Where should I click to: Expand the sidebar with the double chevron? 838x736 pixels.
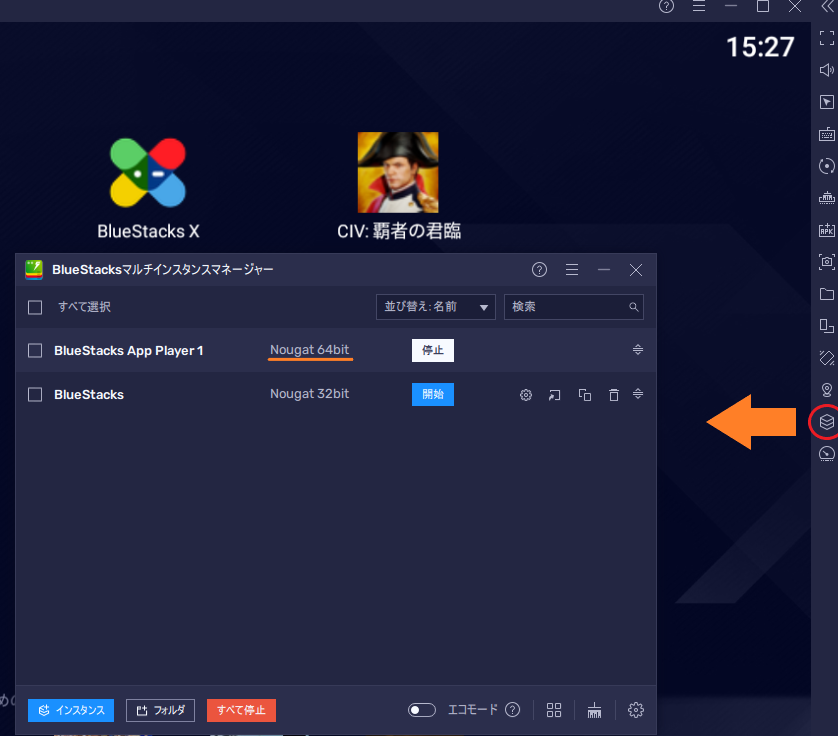[x=826, y=6]
